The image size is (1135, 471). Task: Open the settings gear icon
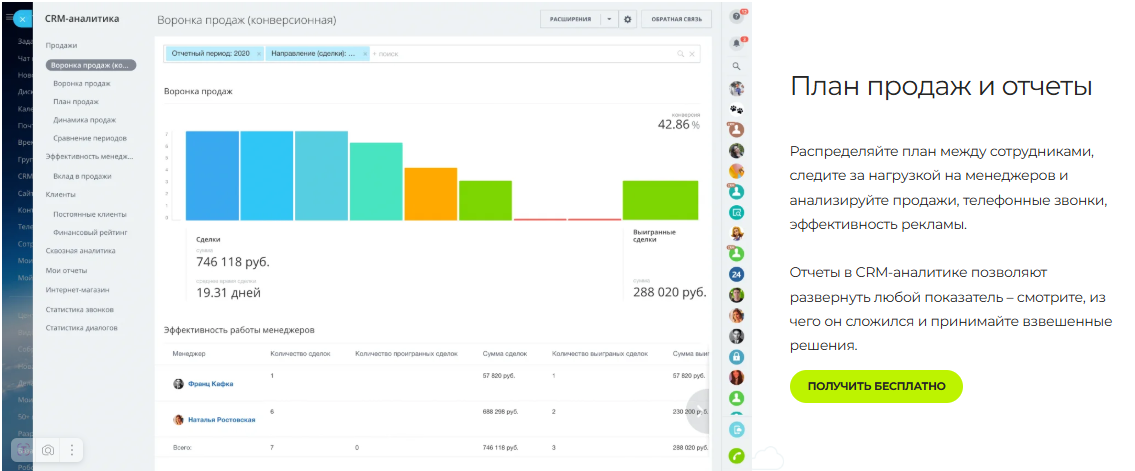(x=628, y=19)
